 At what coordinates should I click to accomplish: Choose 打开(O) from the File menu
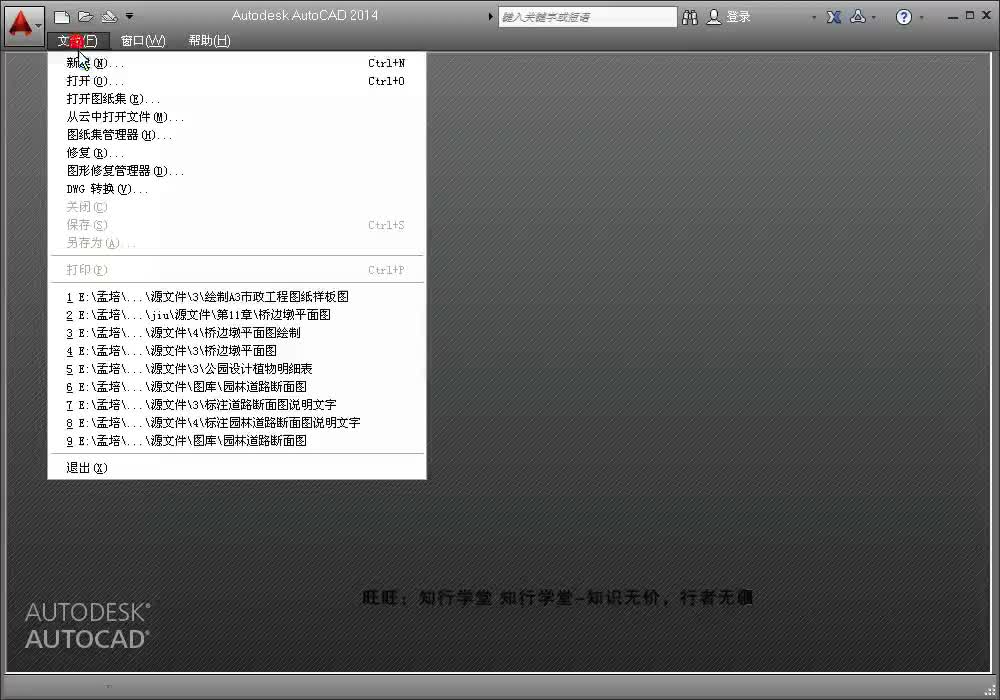[237, 81]
